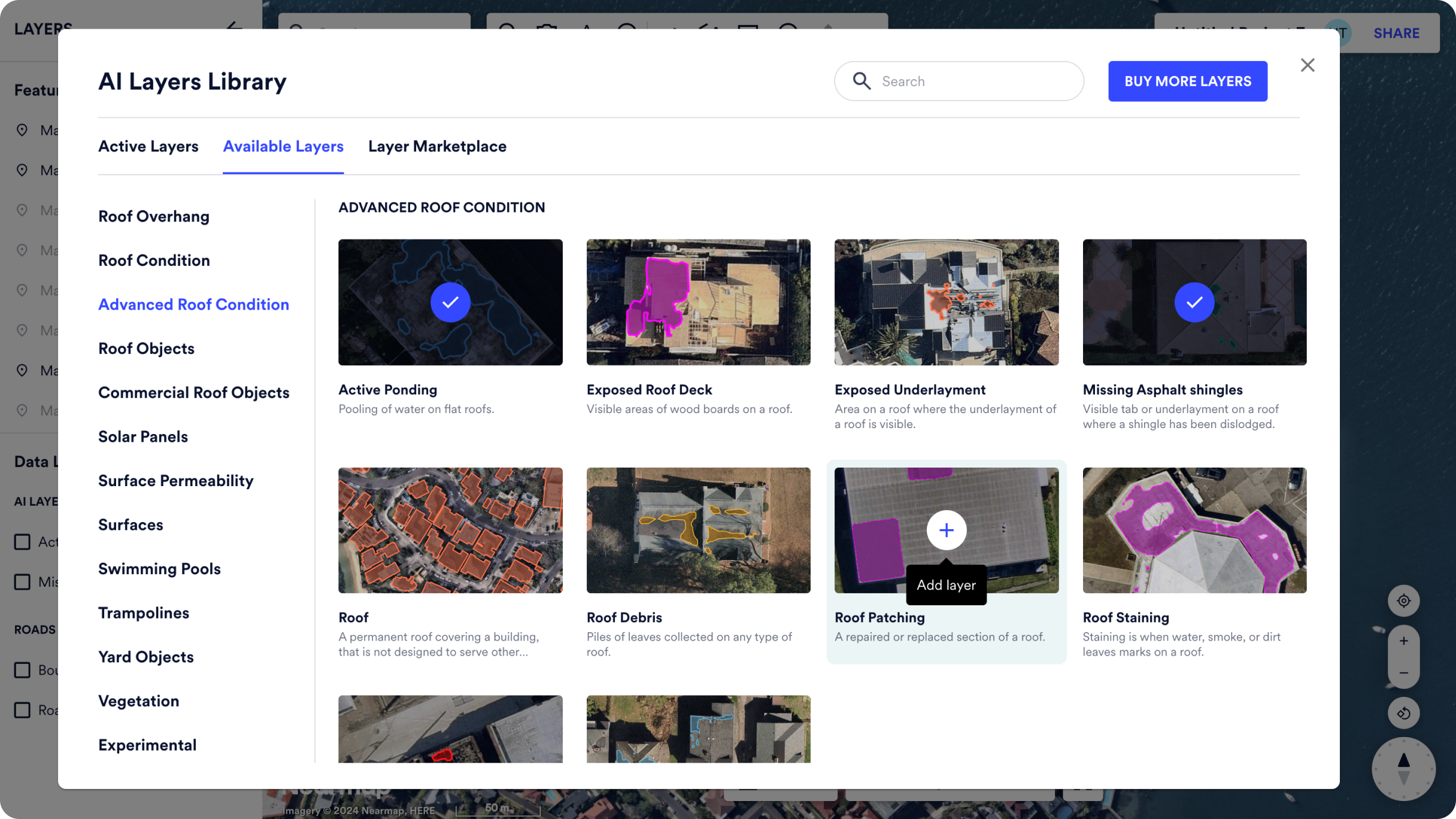Screen dimensions: 1456x819
Task: Click the zoom out minus icon
Action: pos(1403,673)
